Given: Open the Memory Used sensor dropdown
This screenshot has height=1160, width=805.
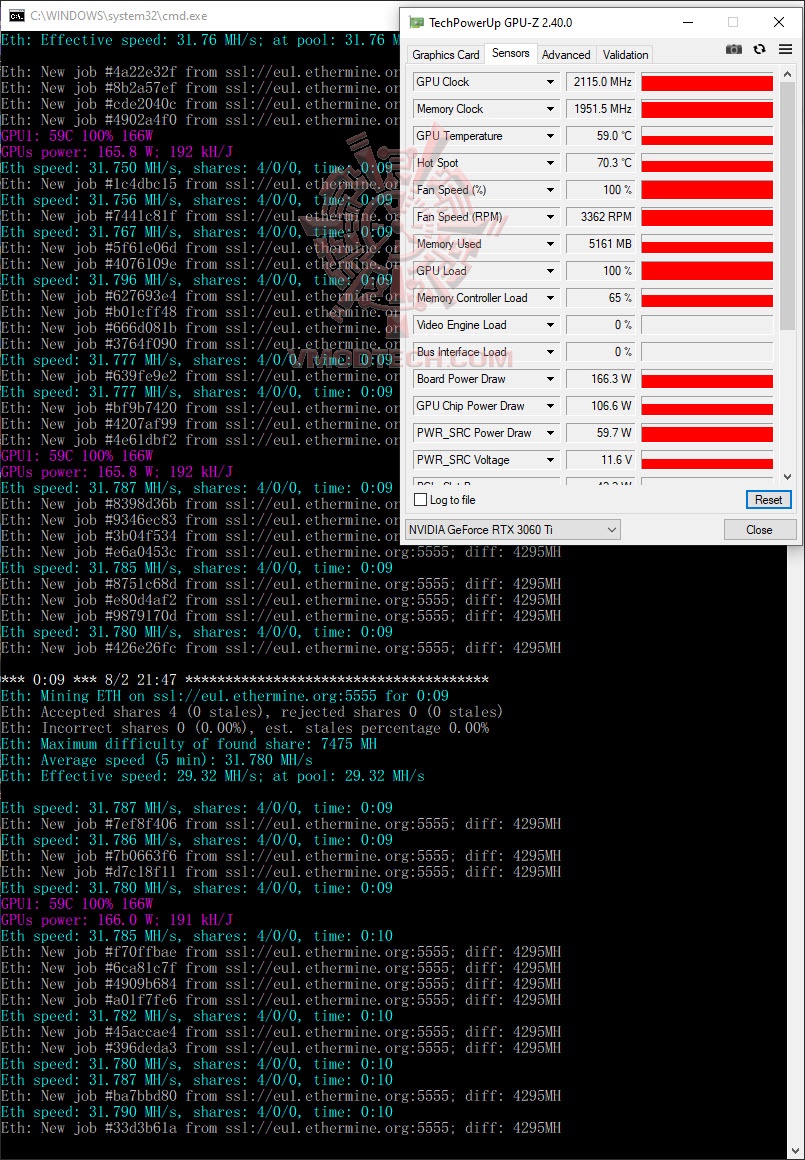Looking at the screenshot, I should (550, 244).
